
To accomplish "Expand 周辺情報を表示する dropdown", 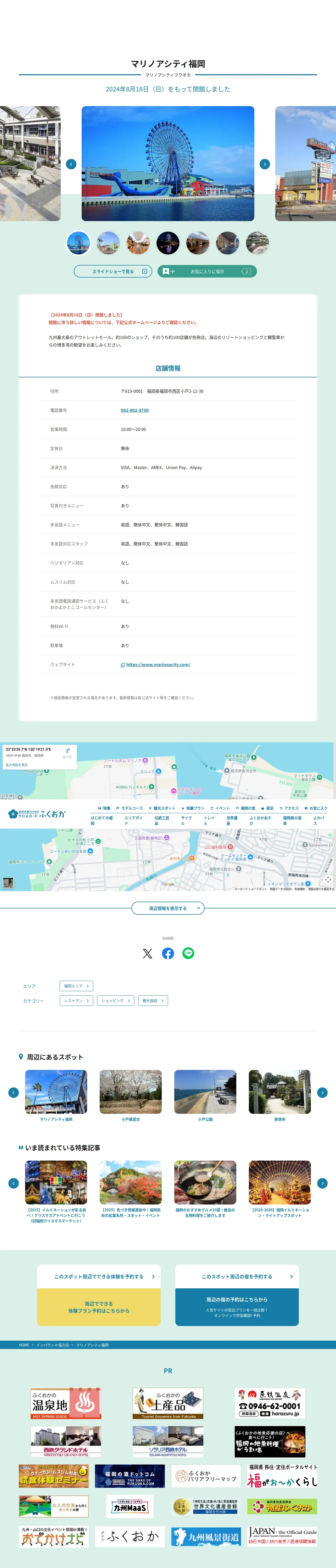I will [x=168, y=908].
